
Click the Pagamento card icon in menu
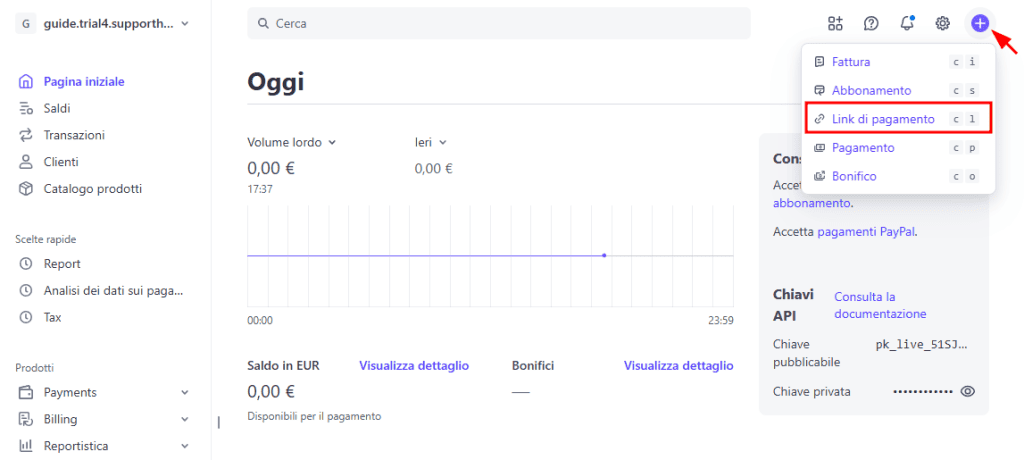tap(820, 148)
